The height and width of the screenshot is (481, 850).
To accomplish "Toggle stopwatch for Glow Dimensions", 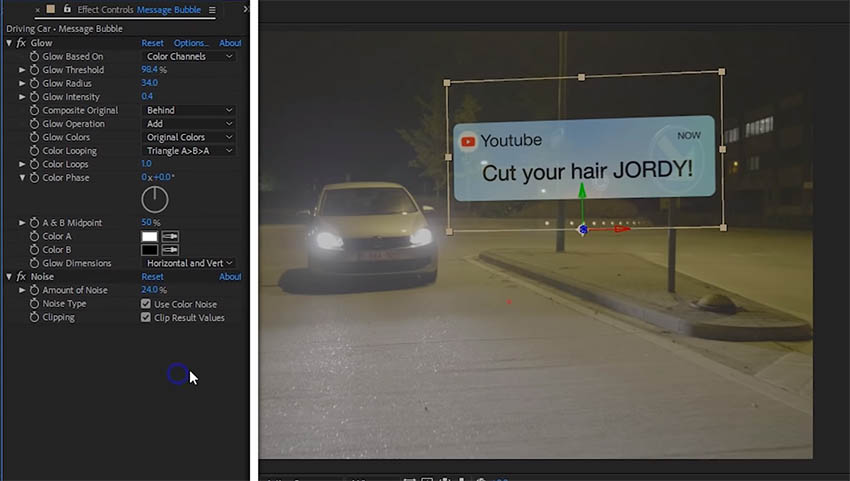I will point(34,263).
